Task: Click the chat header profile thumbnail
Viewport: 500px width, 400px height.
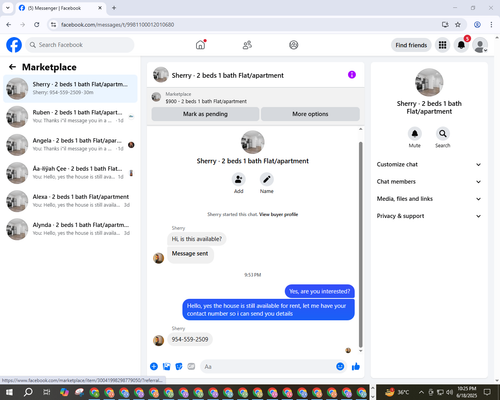Action: [161, 75]
